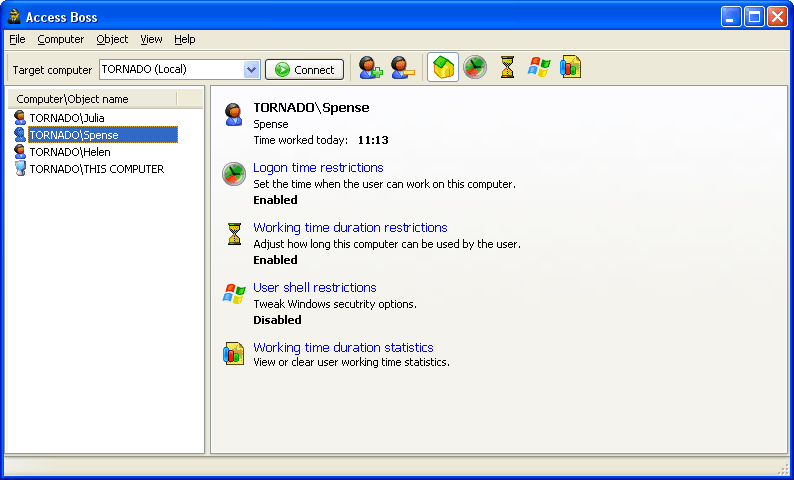Click the Disabled status under User shell restrictions
Viewport: 794px width, 480px height.
(x=277, y=320)
